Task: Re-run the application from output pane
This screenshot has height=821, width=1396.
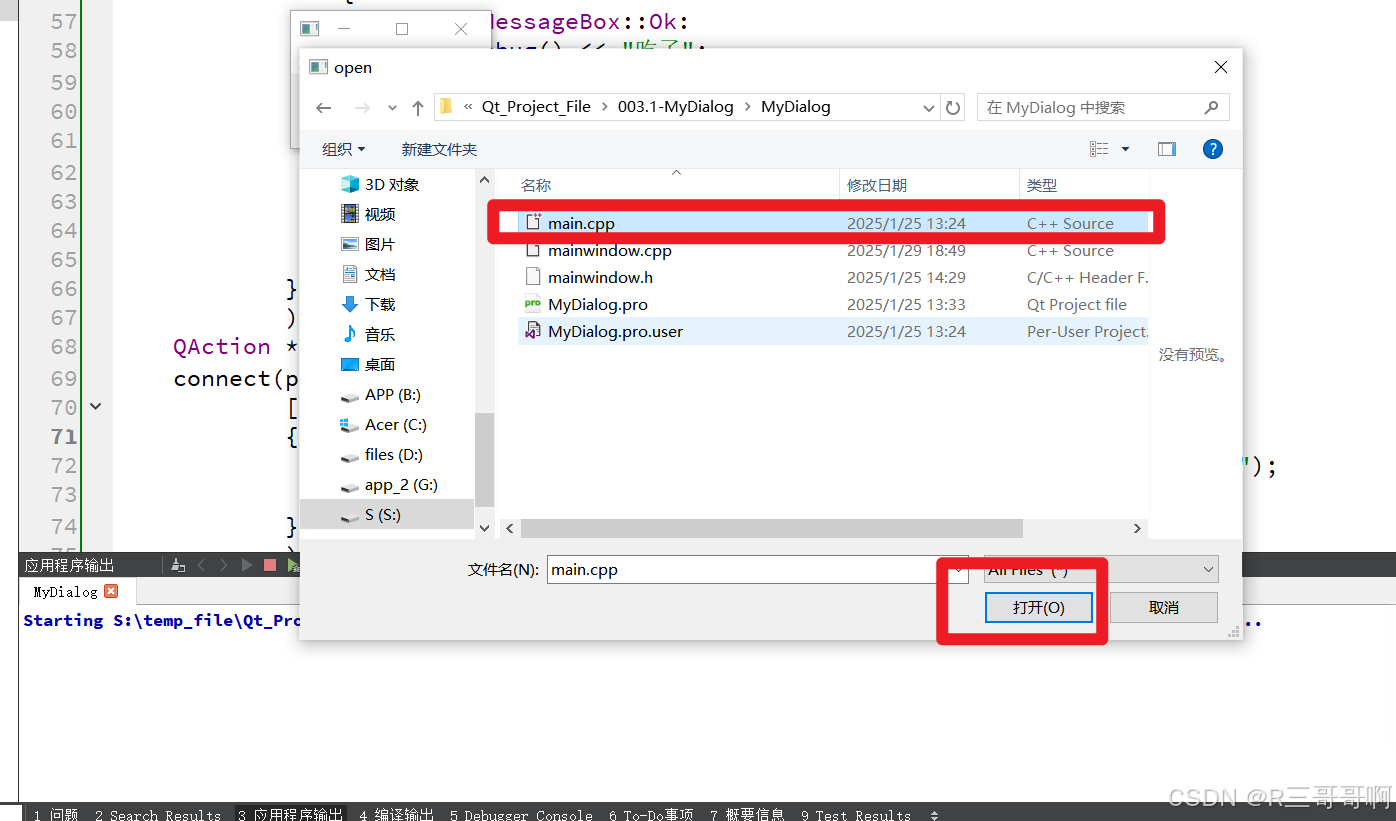Action: (246, 565)
